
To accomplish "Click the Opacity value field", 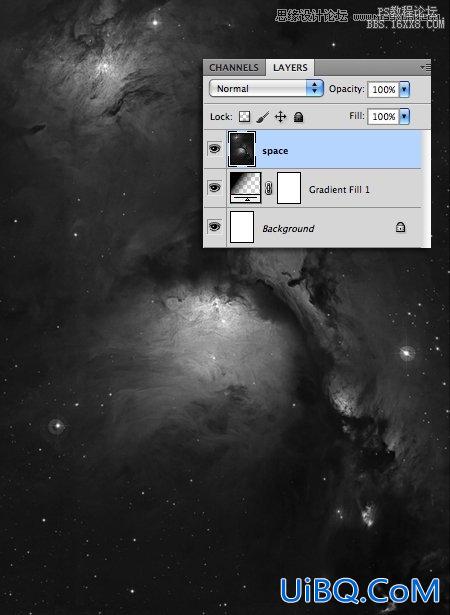I will pyautogui.click(x=384, y=89).
